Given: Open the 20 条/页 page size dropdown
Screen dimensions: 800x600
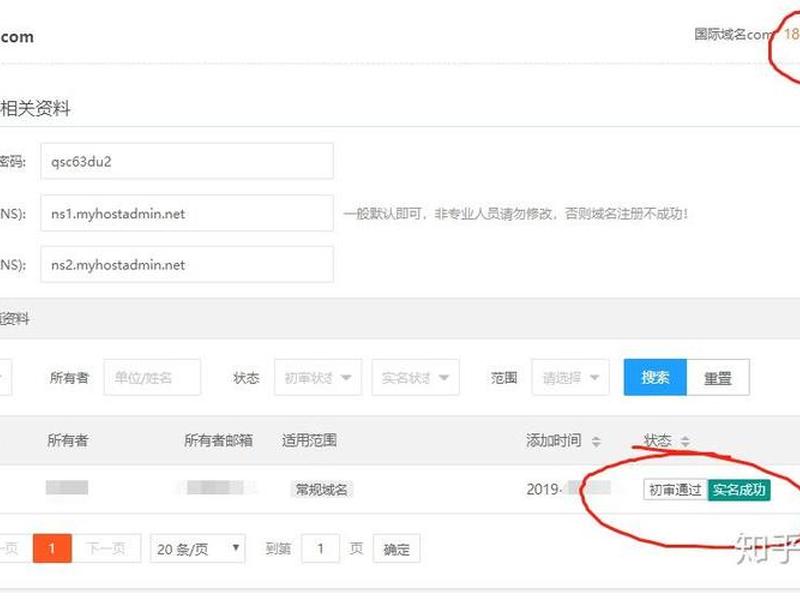Looking at the screenshot, I should point(198,548).
